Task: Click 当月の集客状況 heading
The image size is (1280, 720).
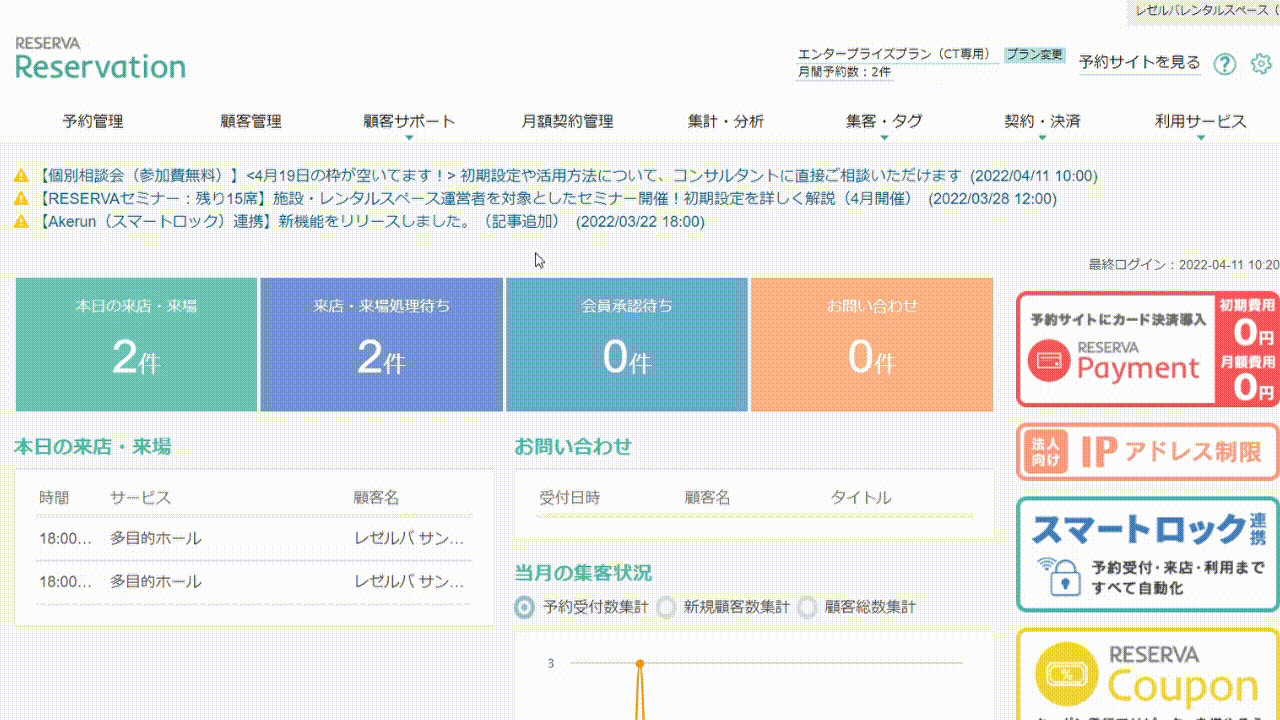Action: [x=583, y=573]
